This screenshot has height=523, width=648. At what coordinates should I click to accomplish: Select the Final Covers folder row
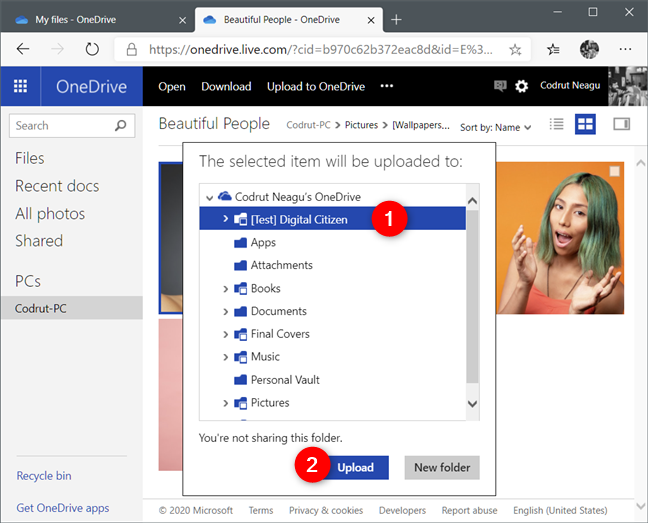pyautogui.click(x=332, y=334)
